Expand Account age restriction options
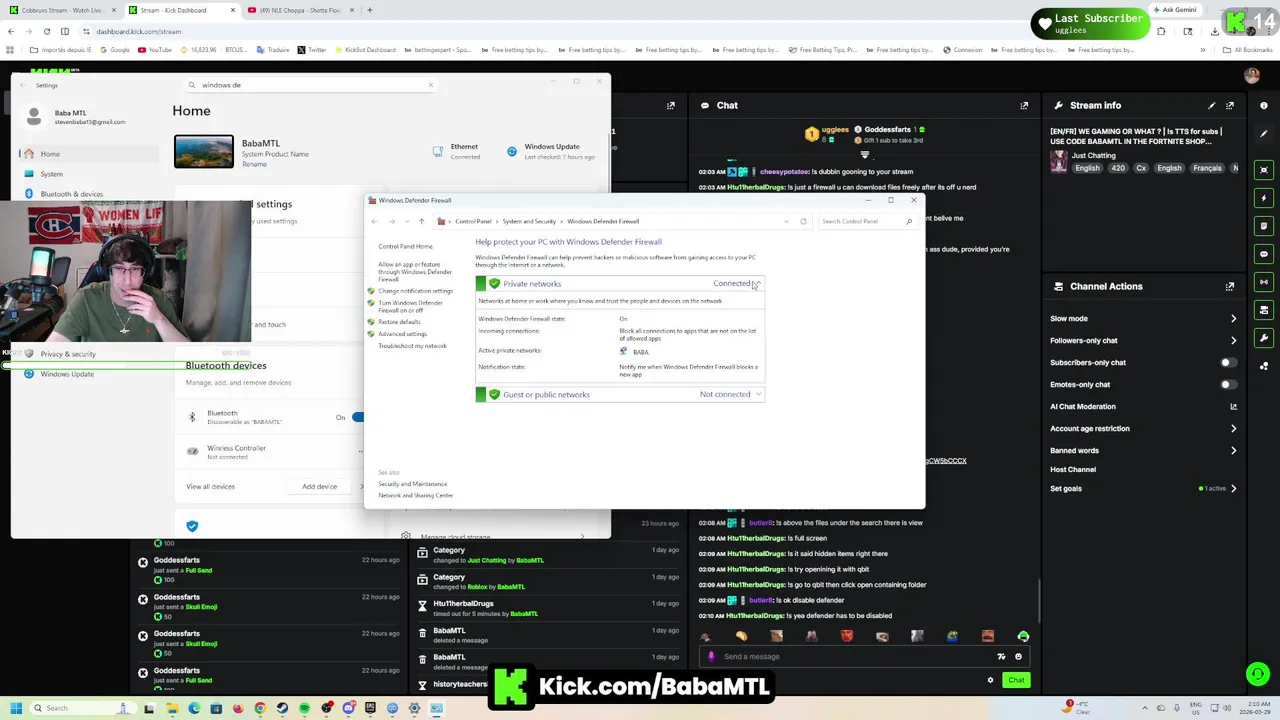 pyautogui.click(x=1233, y=429)
